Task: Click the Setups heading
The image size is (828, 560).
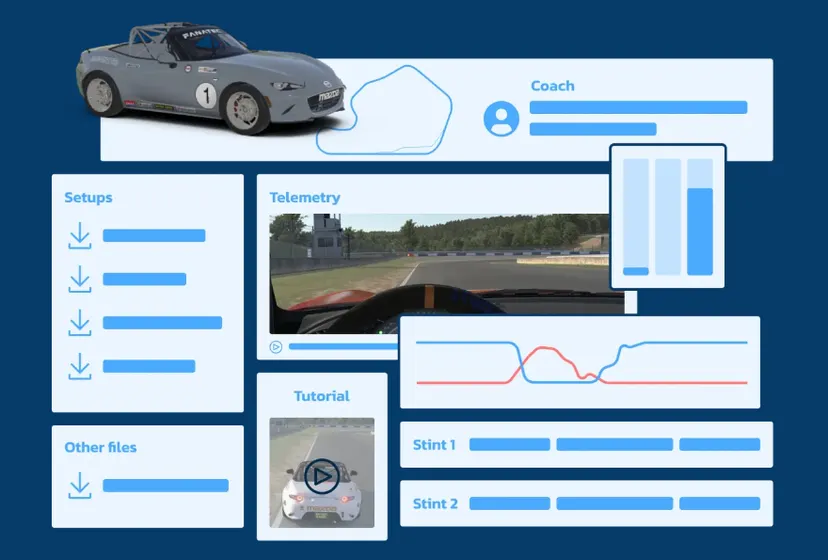Action: coord(88,198)
